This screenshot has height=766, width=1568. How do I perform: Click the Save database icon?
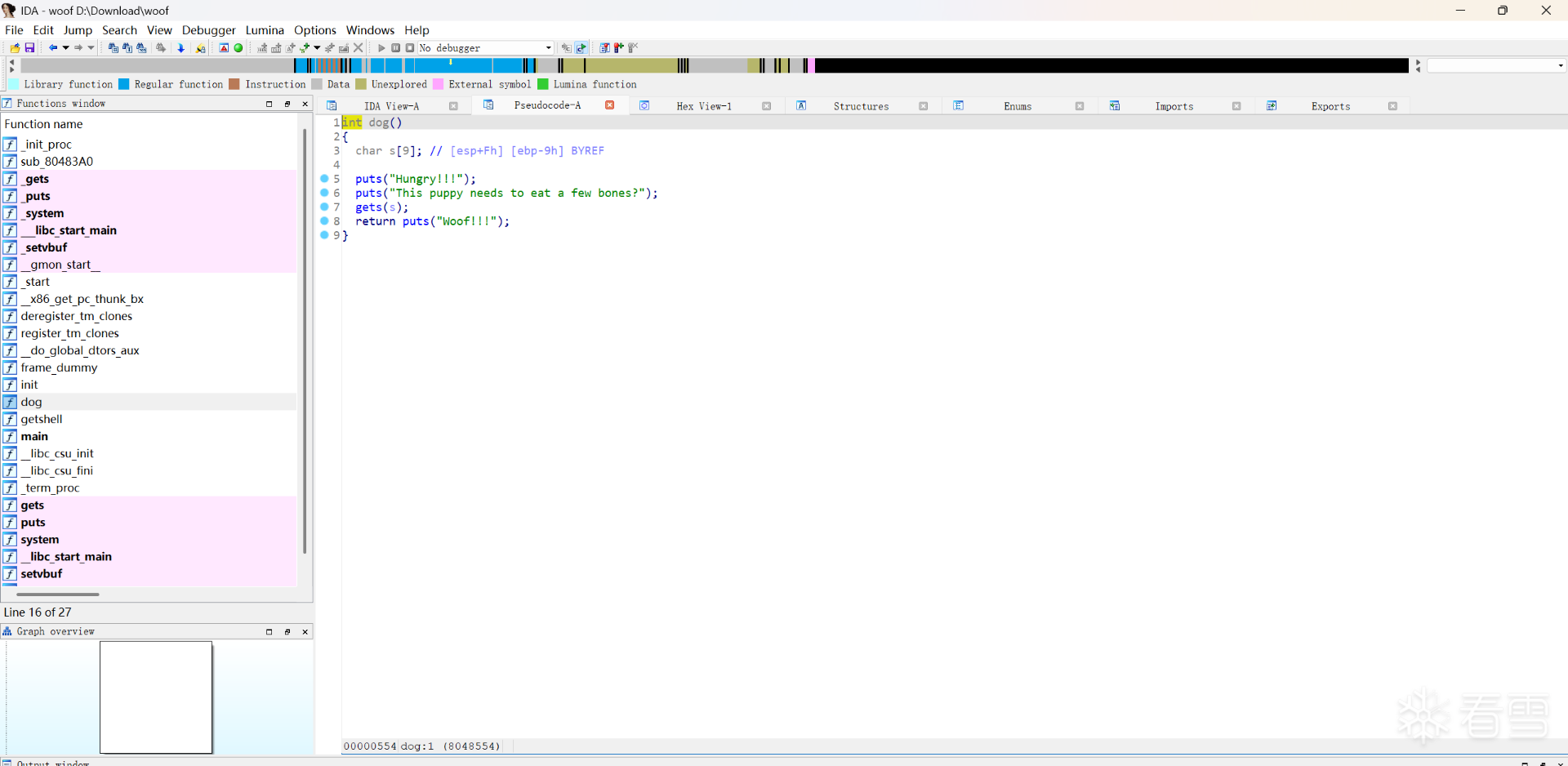(29, 48)
